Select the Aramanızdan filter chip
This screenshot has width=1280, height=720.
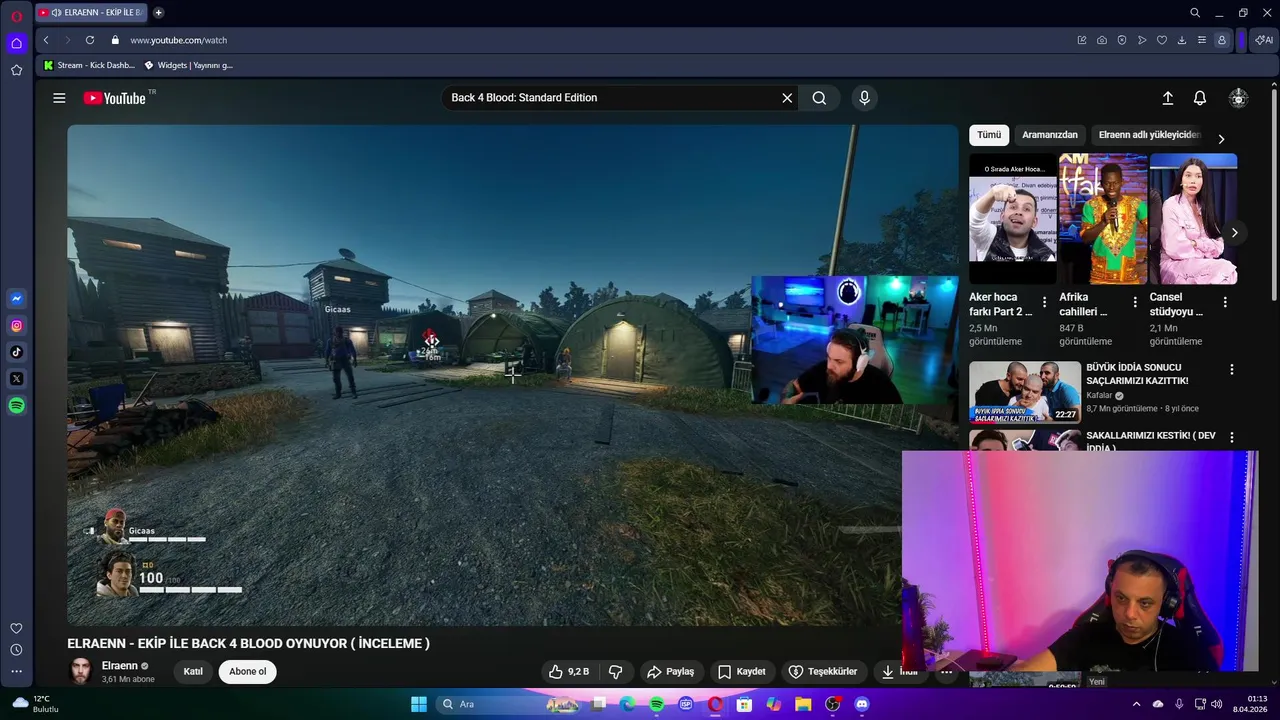point(1050,135)
